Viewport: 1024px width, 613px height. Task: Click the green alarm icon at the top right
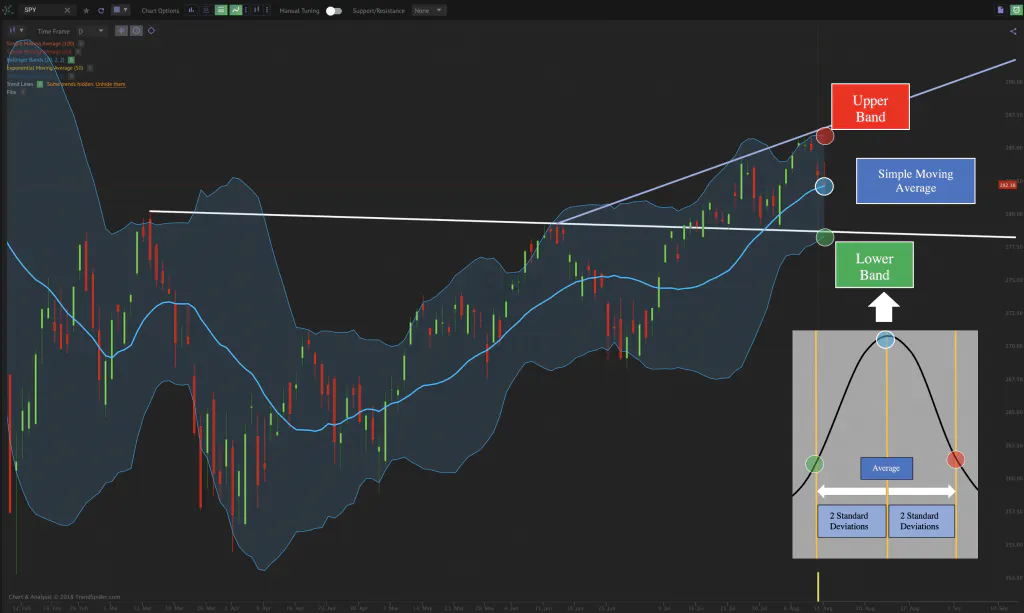coord(1016,10)
